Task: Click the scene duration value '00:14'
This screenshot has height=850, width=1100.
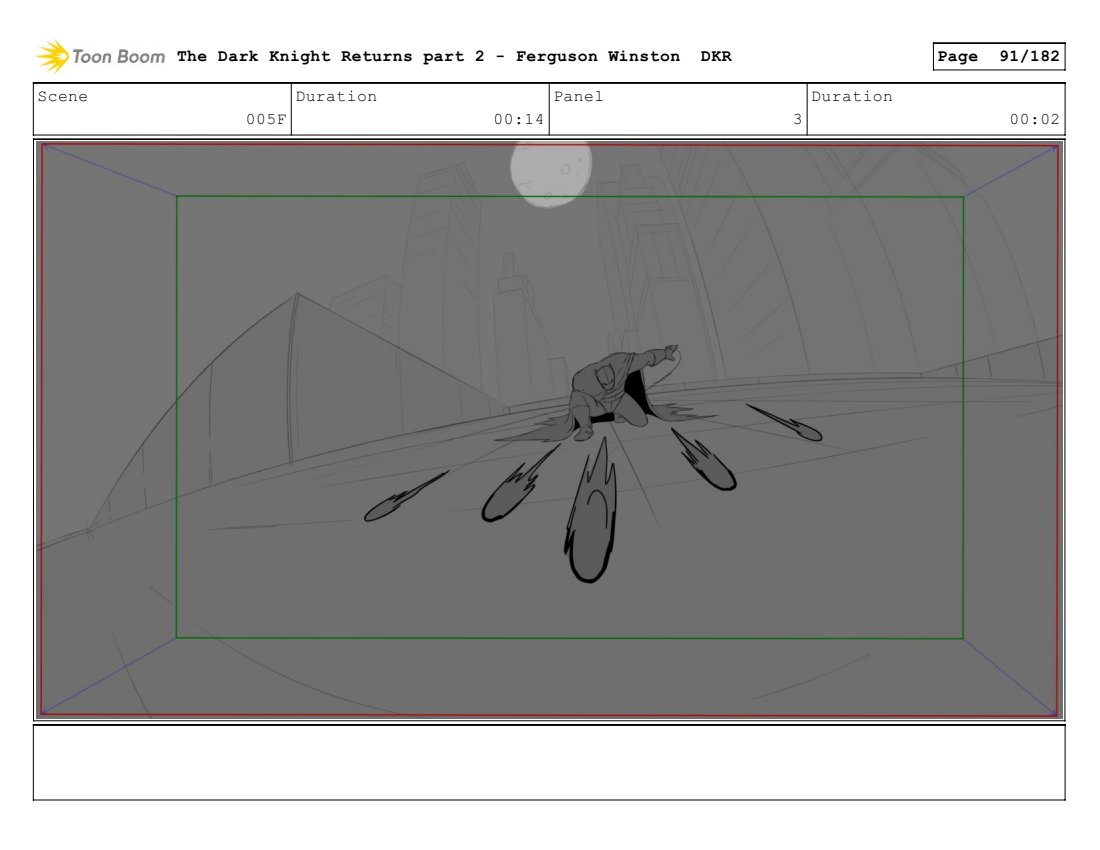Action: 518,119
